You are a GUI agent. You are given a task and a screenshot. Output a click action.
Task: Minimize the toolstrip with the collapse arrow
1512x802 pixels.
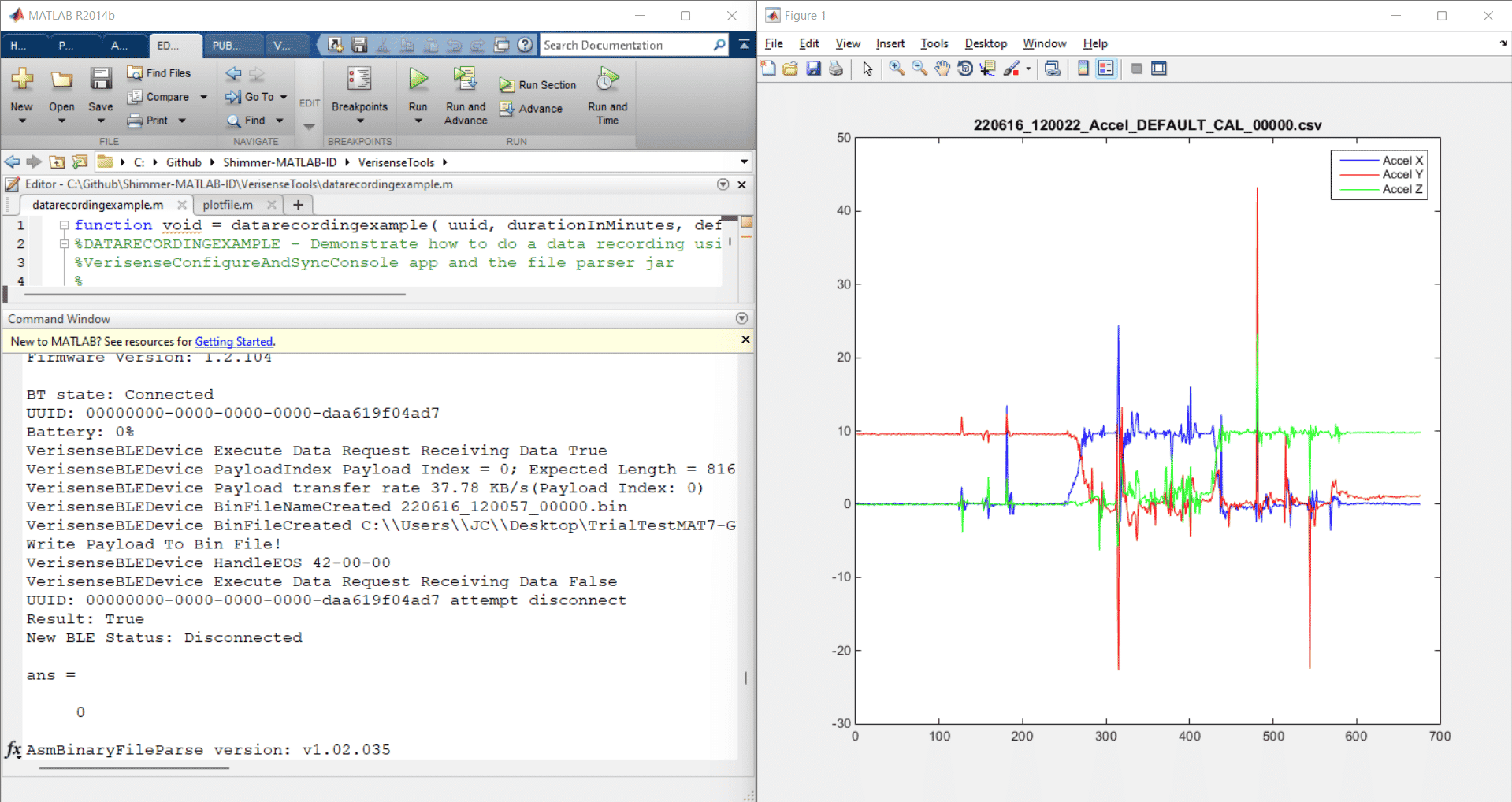pyautogui.click(x=744, y=45)
